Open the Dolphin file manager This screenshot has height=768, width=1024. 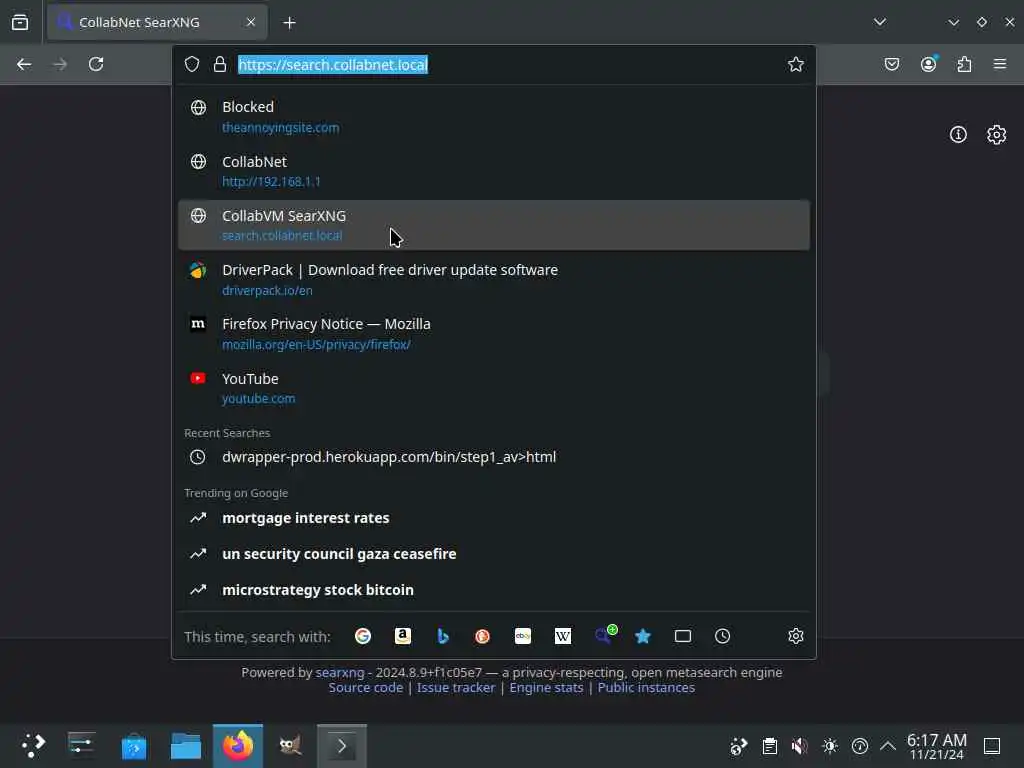point(186,746)
